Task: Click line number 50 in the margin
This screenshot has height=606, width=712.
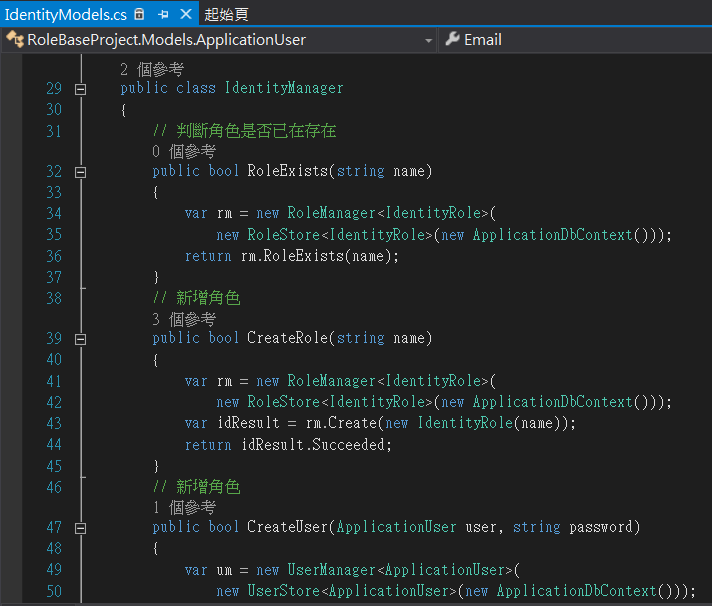Action: point(54,591)
